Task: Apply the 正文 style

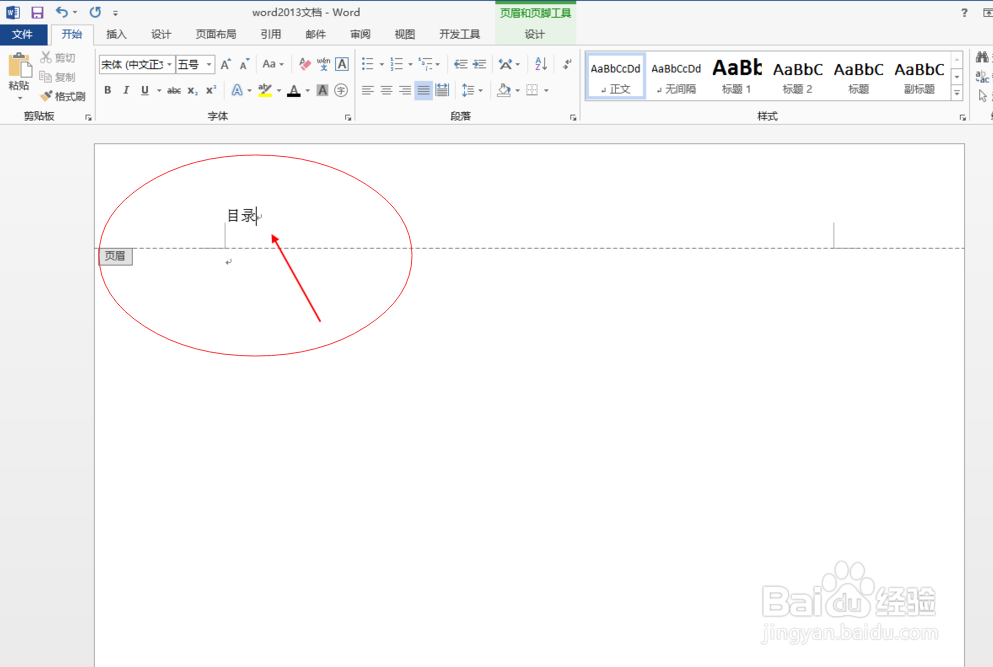Action: tap(616, 77)
